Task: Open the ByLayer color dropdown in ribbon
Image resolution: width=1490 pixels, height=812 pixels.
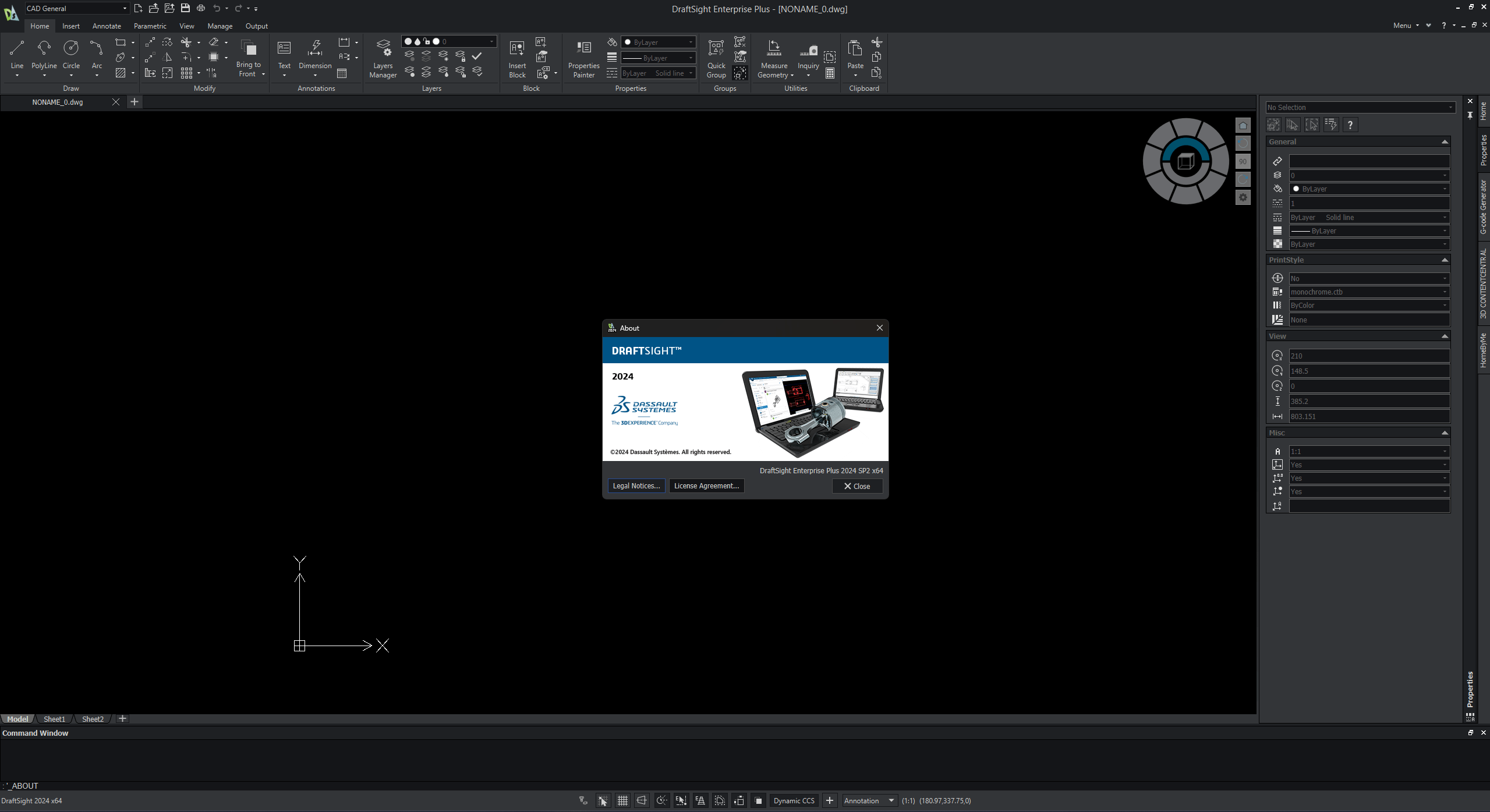Action: (x=659, y=42)
